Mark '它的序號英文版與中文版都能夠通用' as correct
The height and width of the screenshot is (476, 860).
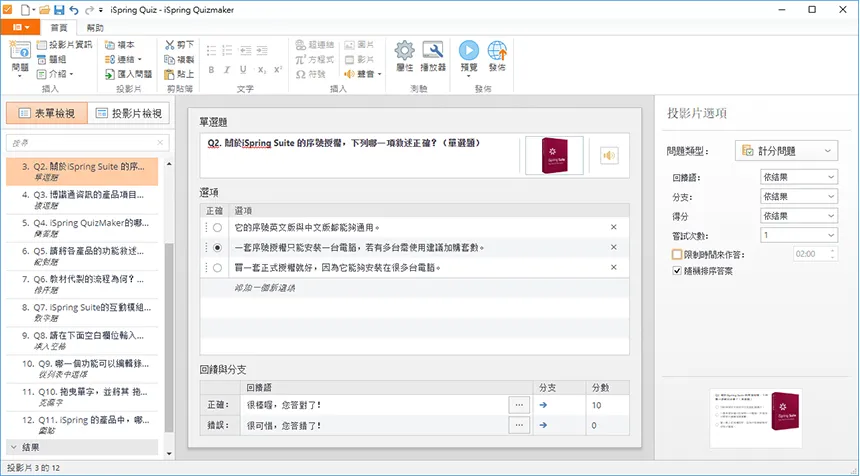click(x=217, y=227)
